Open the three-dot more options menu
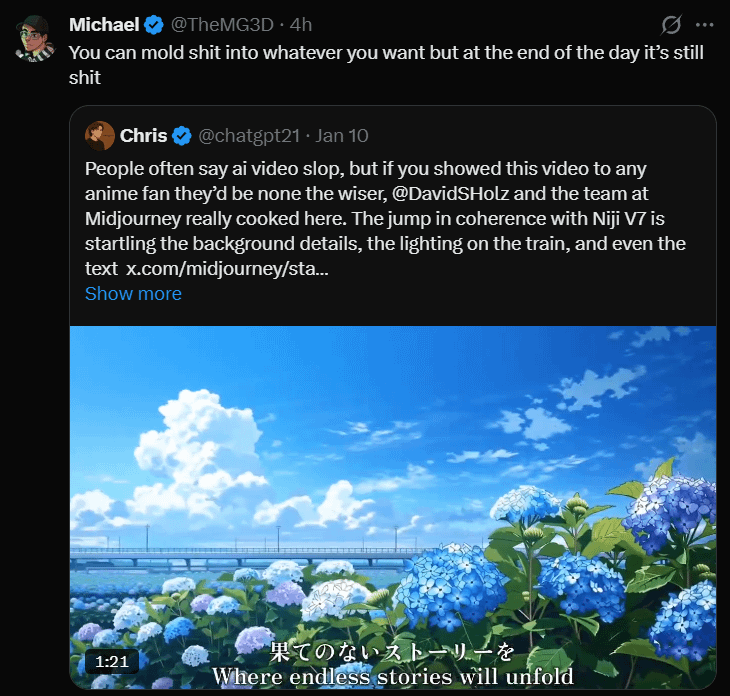Image resolution: width=730 pixels, height=696 pixels. coord(705,24)
